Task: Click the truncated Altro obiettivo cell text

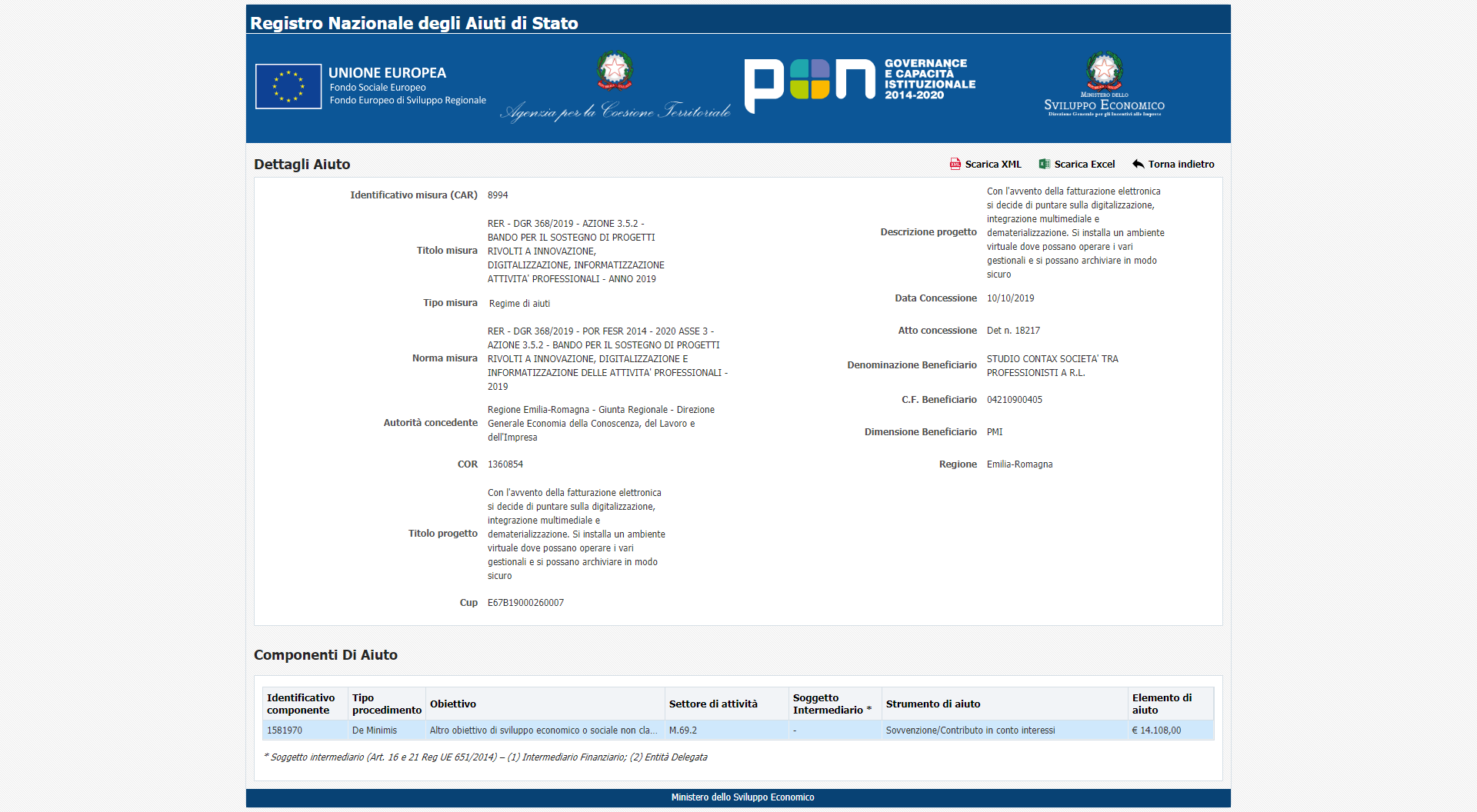Action: [x=543, y=730]
